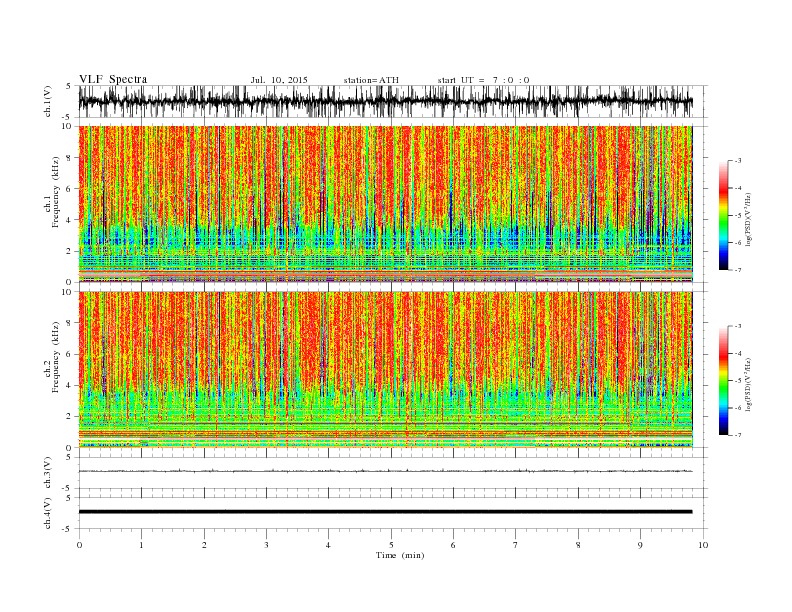Click time-axis tick label '9'
Viewport: 792px width, 612px height.
(x=640, y=545)
